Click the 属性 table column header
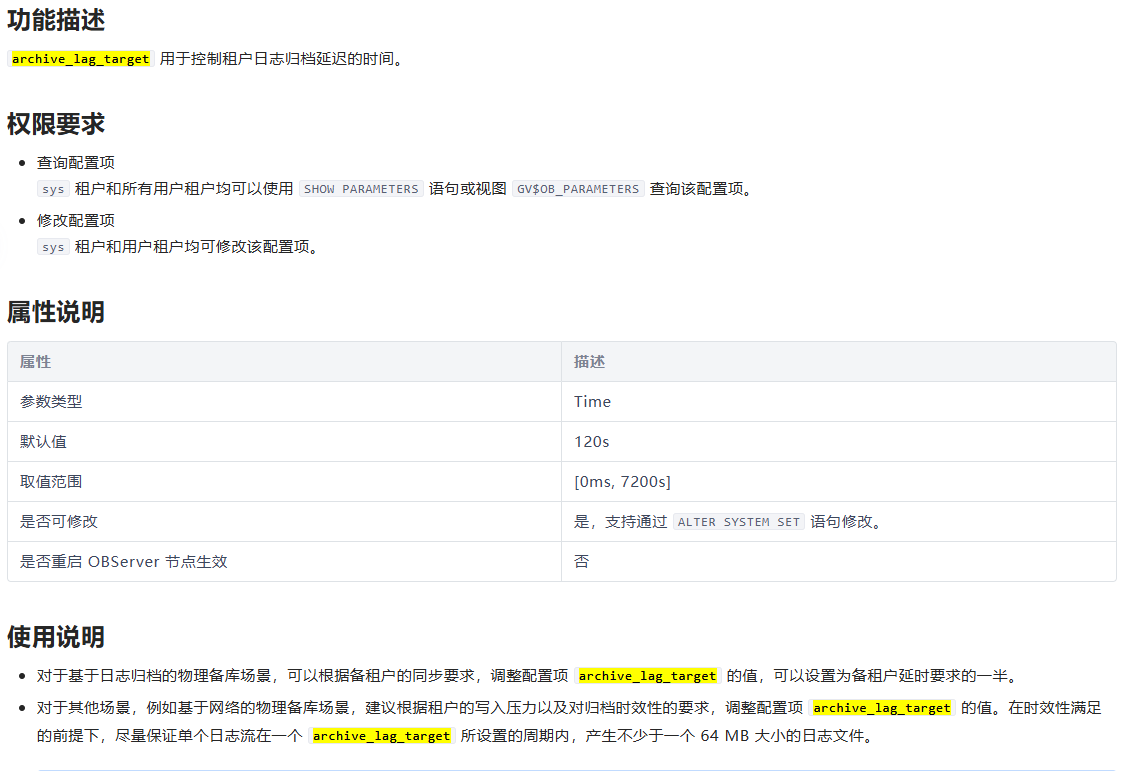 click(x=284, y=362)
